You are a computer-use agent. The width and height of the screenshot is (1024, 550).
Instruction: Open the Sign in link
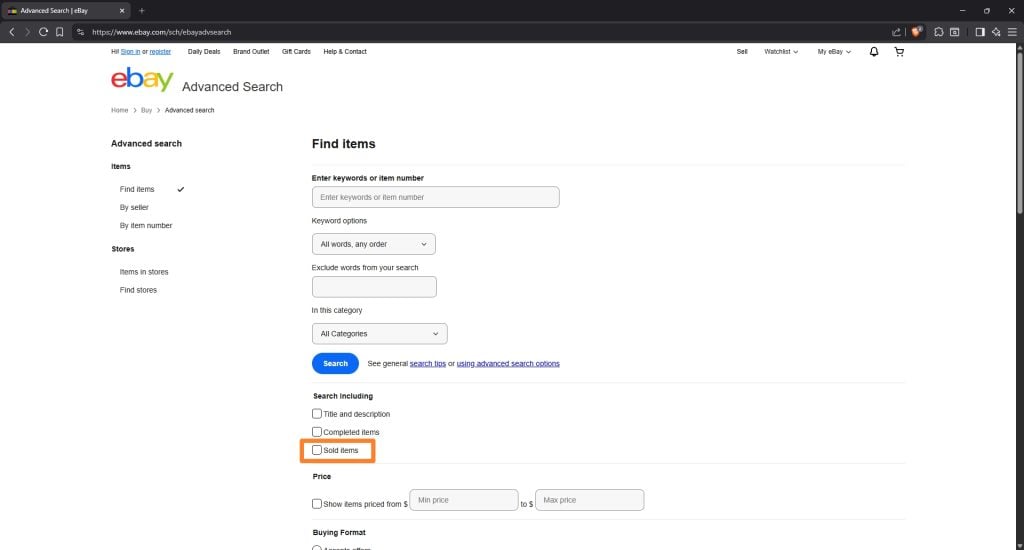[x=130, y=52]
